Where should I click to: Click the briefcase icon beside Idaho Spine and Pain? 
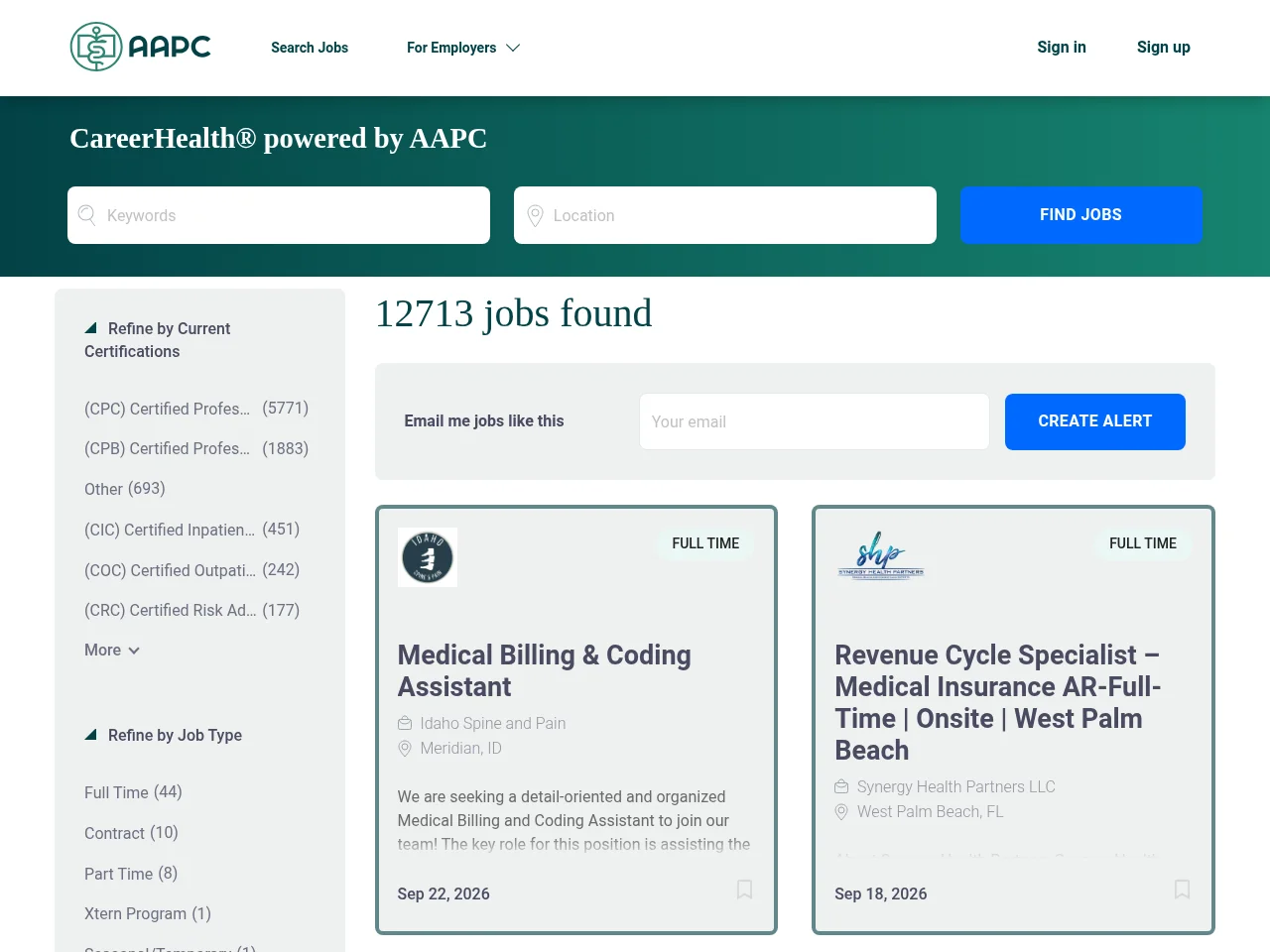[405, 723]
